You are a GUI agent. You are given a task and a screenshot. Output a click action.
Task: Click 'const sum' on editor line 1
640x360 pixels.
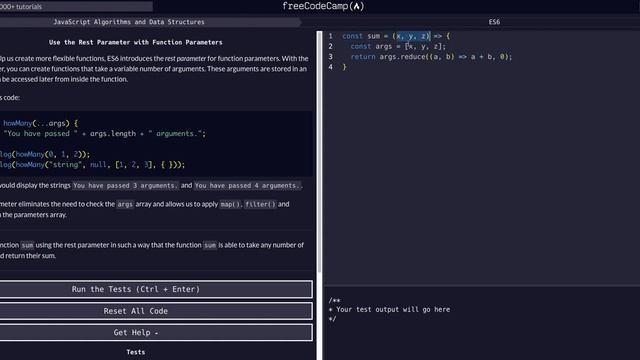(x=361, y=36)
